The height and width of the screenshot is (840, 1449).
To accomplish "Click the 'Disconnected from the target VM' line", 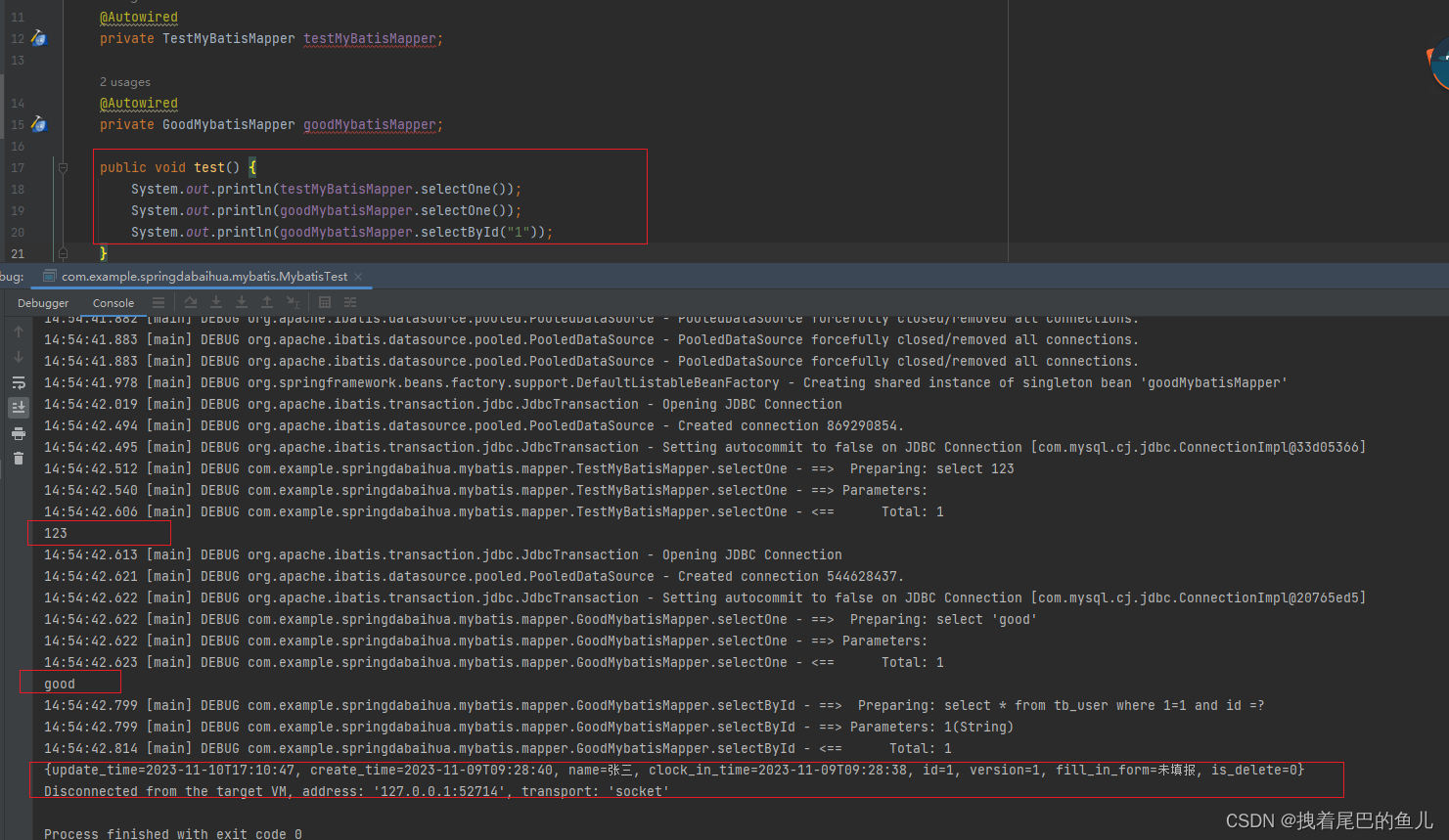I will tap(357, 791).
